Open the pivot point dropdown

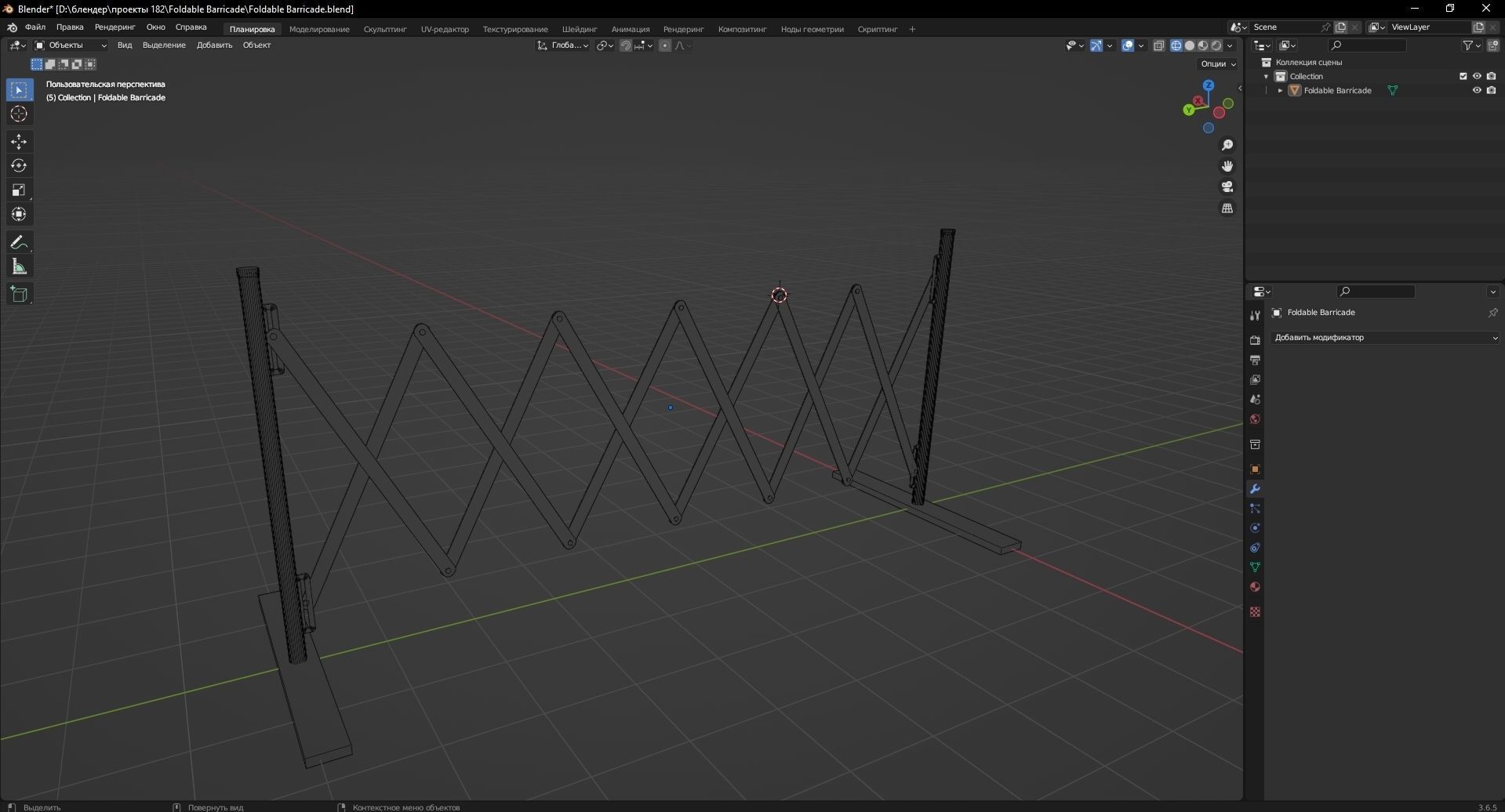(605, 45)
